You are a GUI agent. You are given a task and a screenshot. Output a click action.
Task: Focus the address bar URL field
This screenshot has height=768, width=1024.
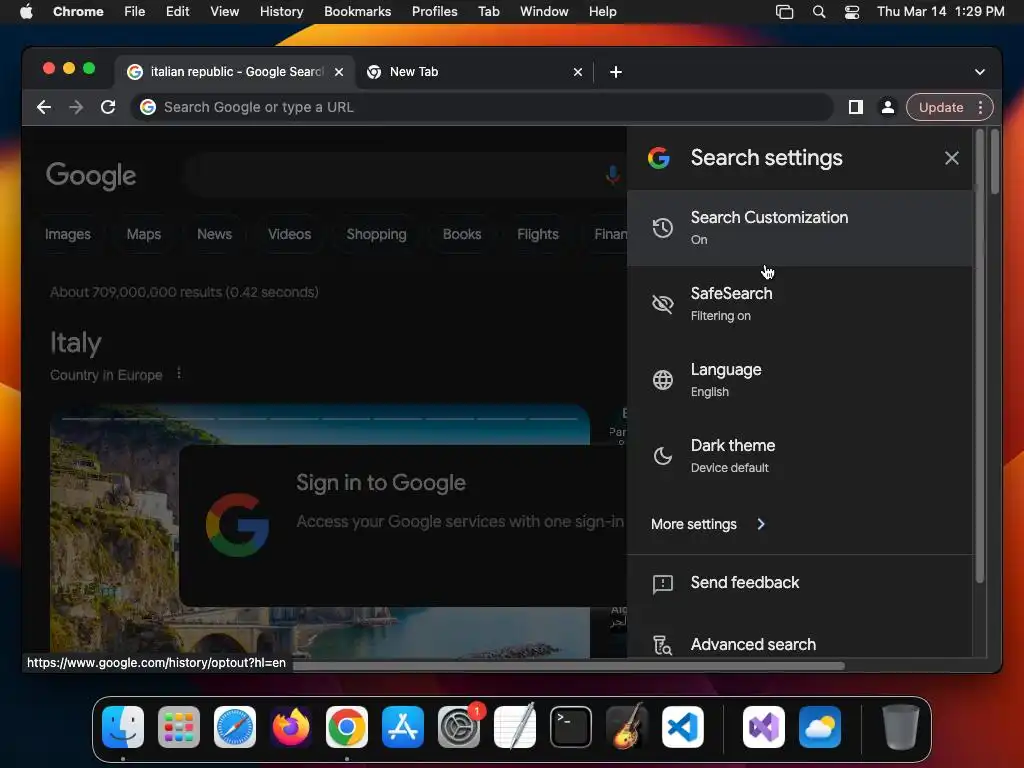pyautogui.click(x=483, y=107)
